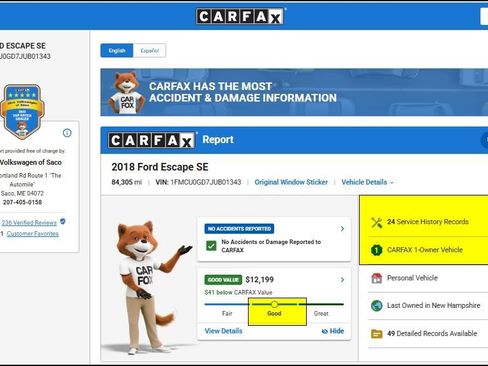
Task: Click the verified reviews shield icon
Action: pos(63,221)
